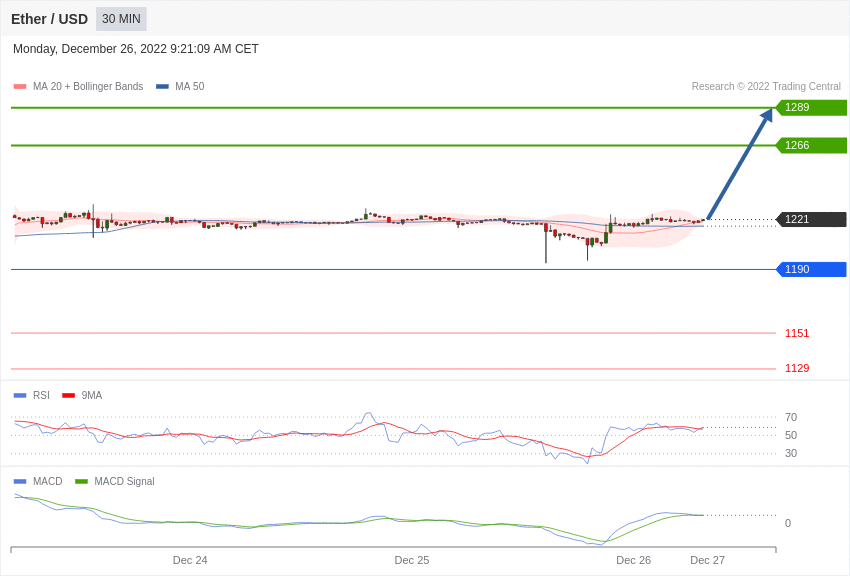
Task: Click the 1289 resistance price tag
Action: click(x=812, y=107)
